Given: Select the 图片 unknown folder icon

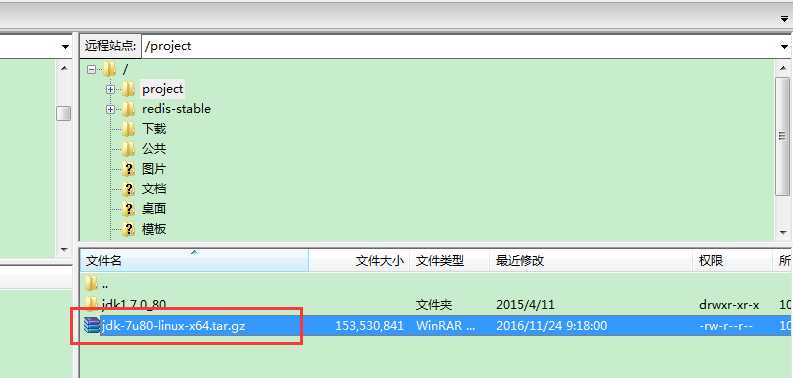Looking at the screenshot, I should [129, 169].
